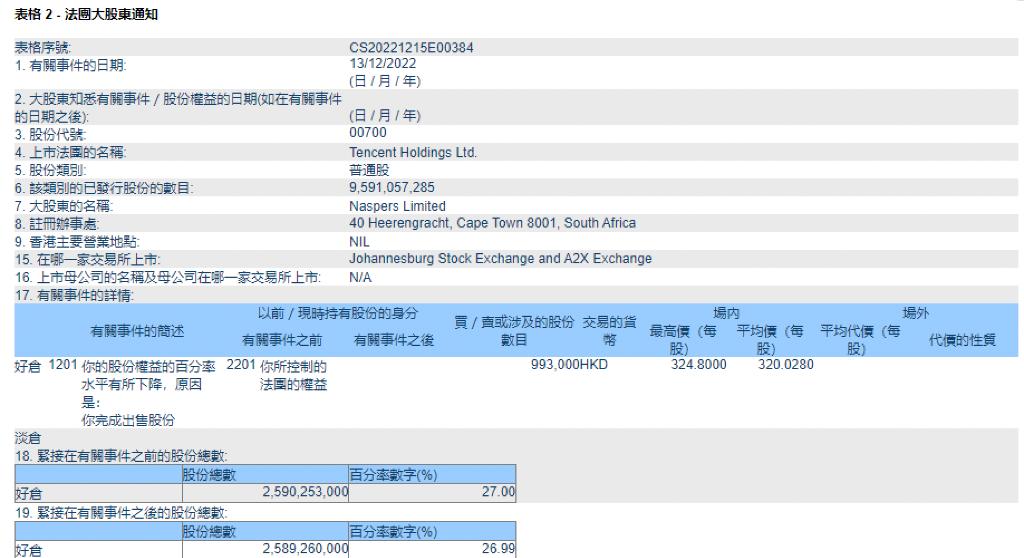Image resolution: width=1024 pixels, height=558 pixels.
Task: Click the label 6. 該類別的已發行股份的數目
Action: (104, 188)
